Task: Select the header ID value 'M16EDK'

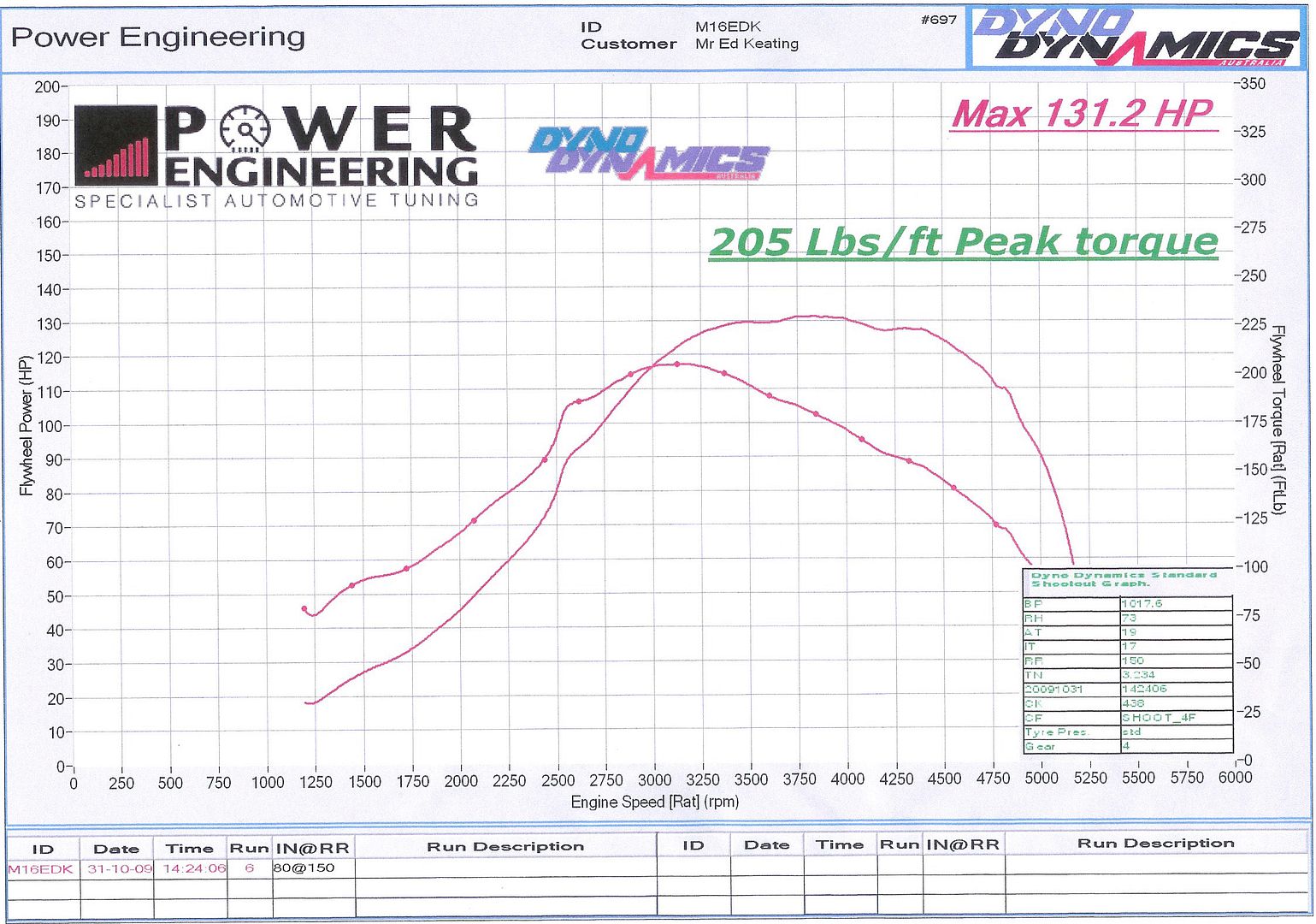Action: [729, 27]
